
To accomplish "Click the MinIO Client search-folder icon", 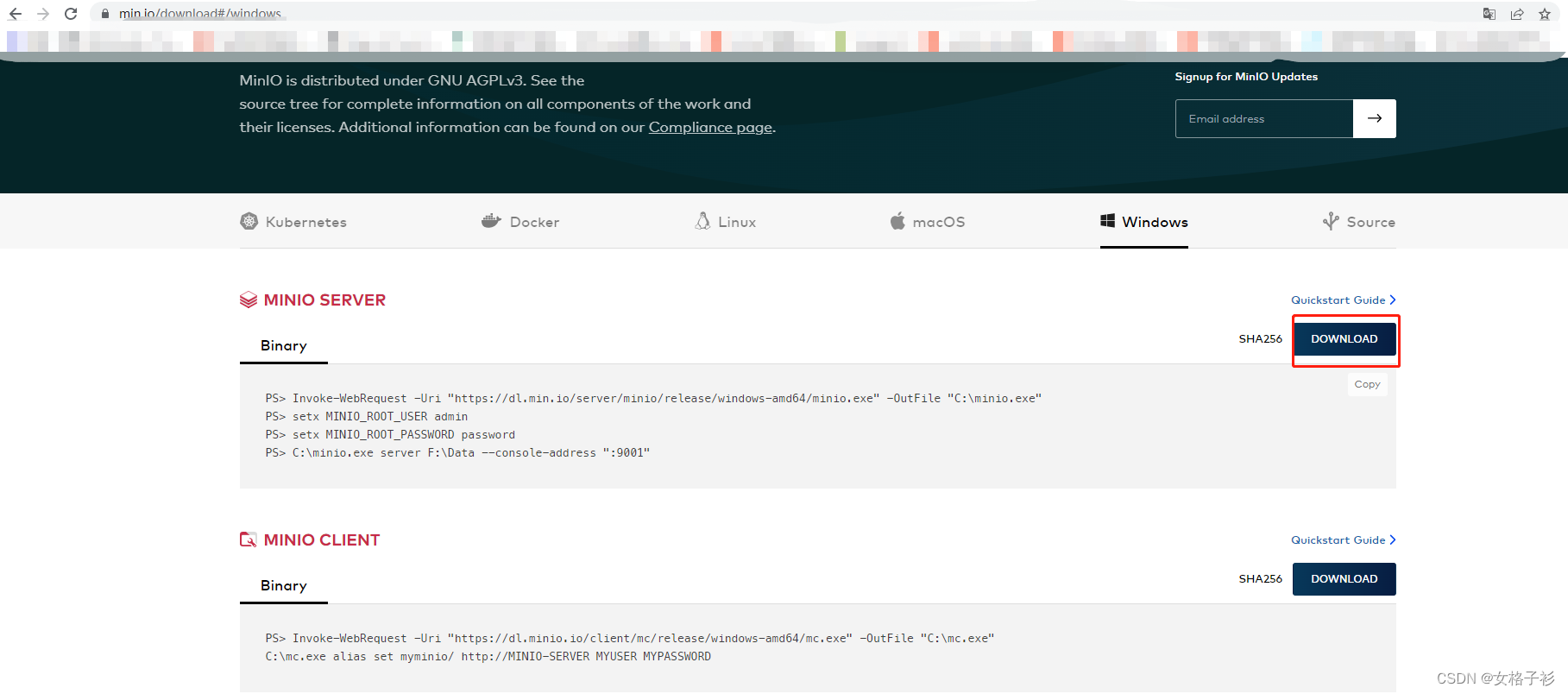I will (249, 539).
